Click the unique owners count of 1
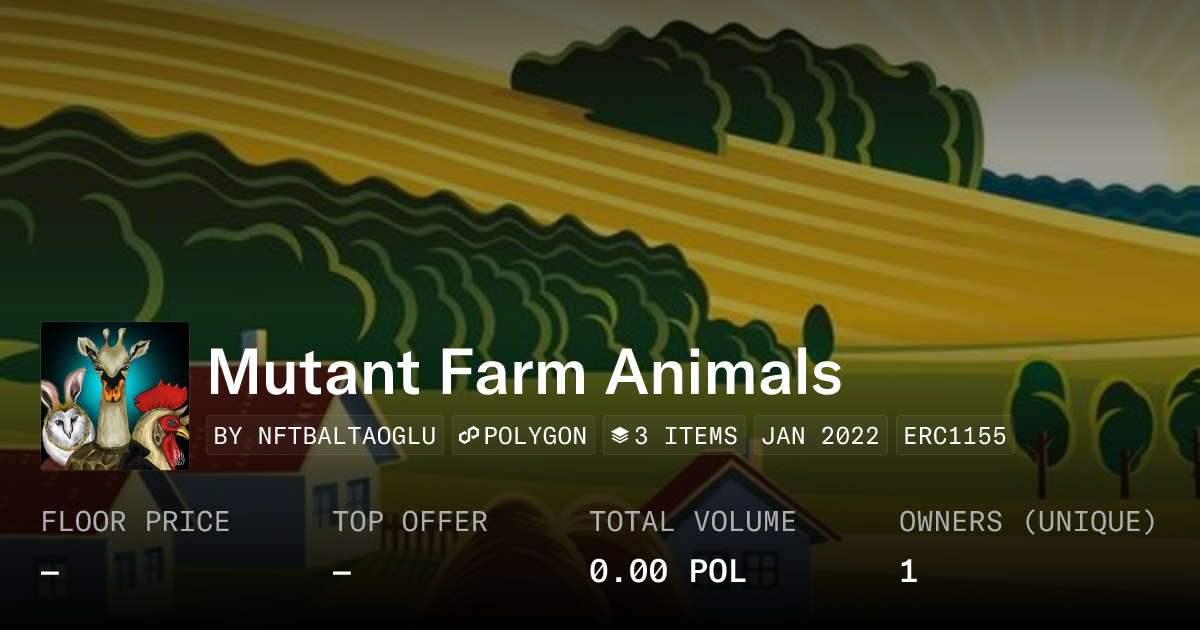The height and width of the screenshot is (630, 1200). click(x=908, y=572)
